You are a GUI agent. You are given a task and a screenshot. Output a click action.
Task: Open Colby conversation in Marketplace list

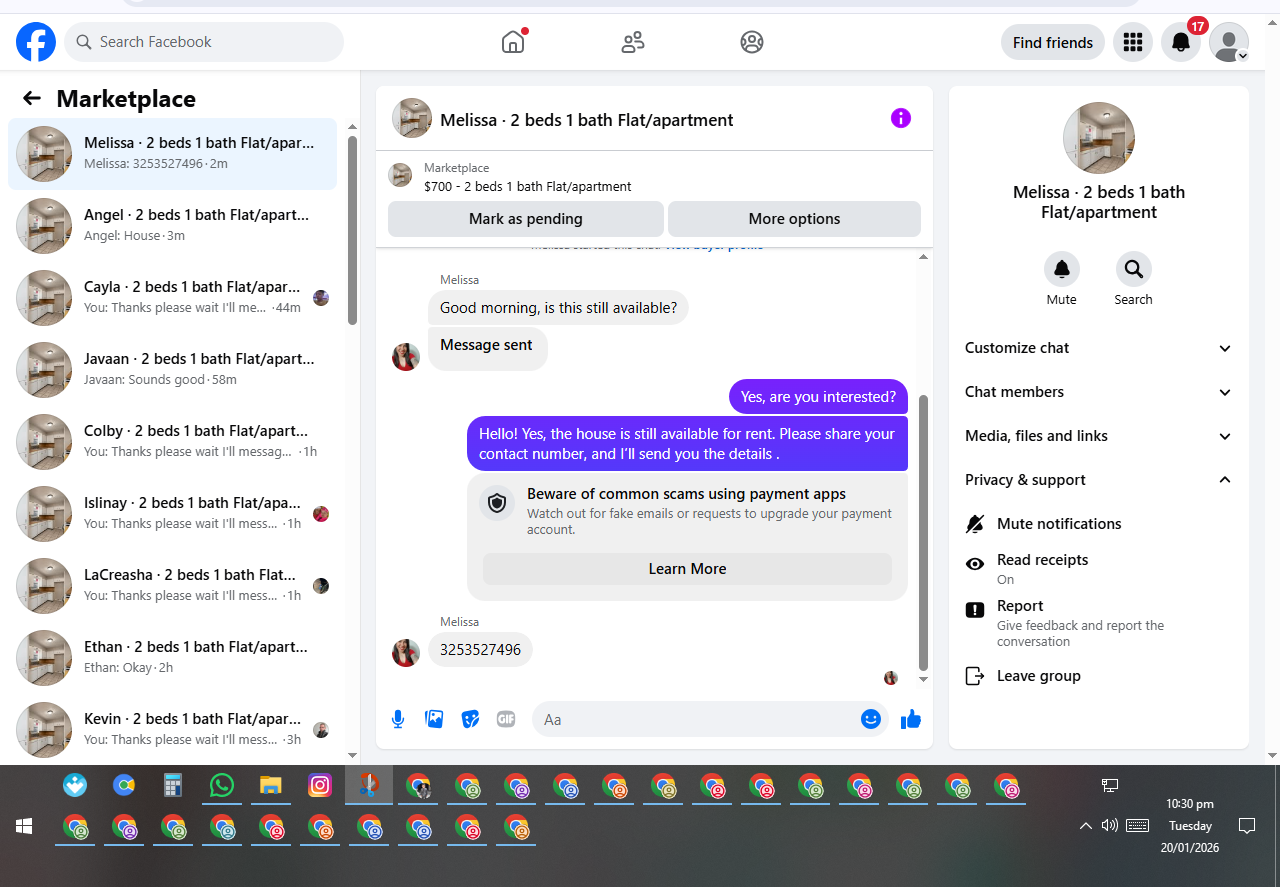172,442
